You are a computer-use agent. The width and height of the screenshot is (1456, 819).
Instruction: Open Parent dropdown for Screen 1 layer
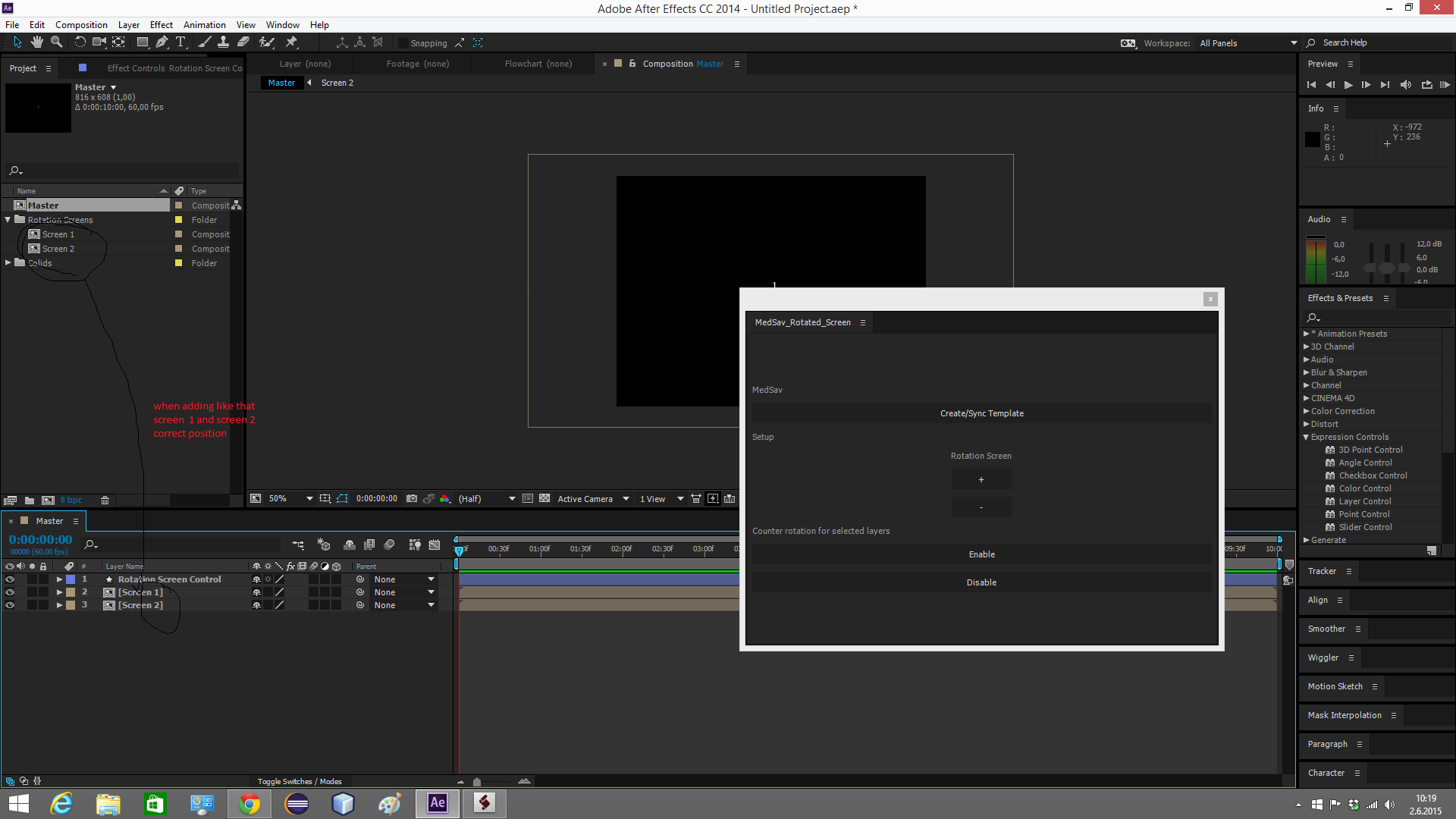coord(404,592)
